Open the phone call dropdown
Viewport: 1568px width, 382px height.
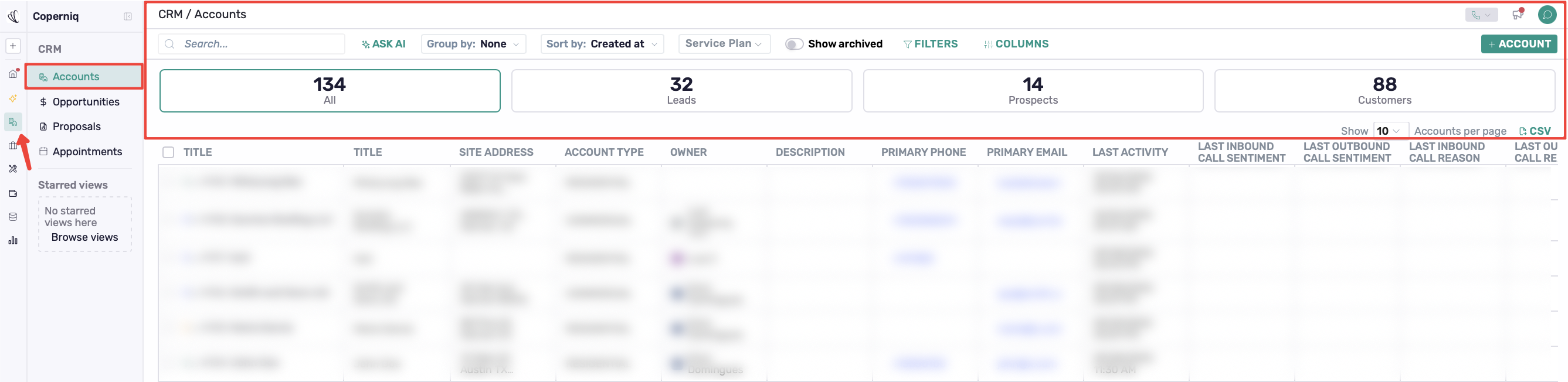[x=1481, y=15]
